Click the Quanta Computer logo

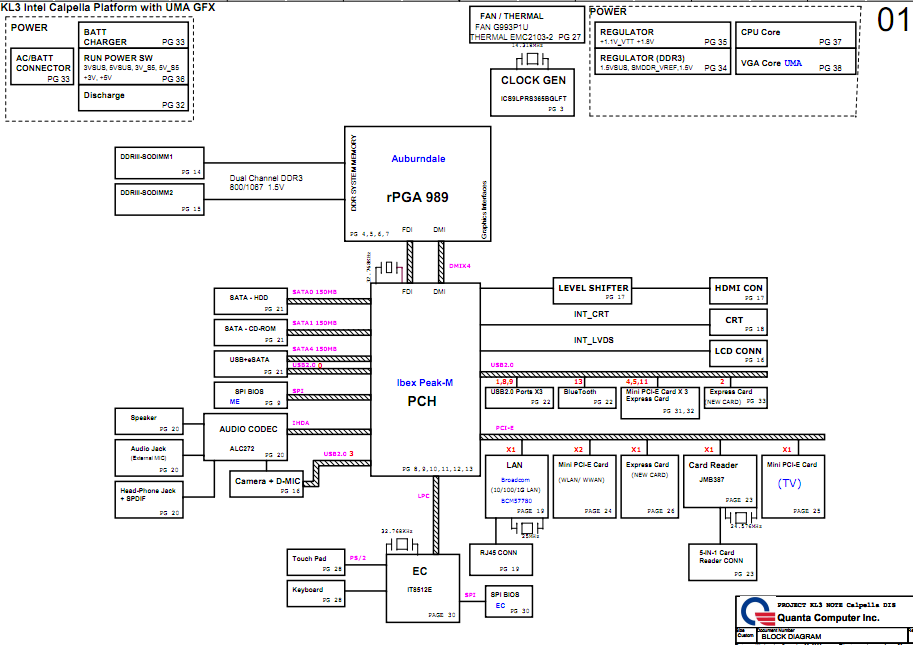coord(757,612)
